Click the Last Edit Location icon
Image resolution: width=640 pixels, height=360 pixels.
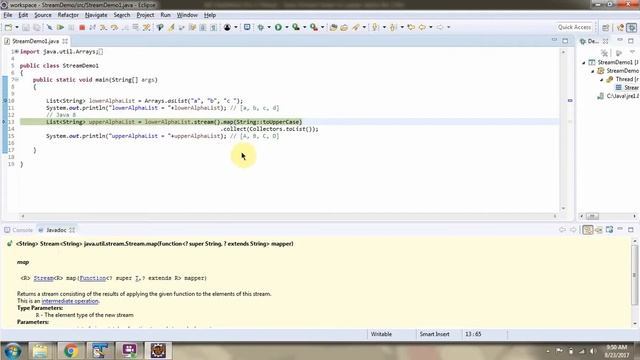click(x=411, y=27)
